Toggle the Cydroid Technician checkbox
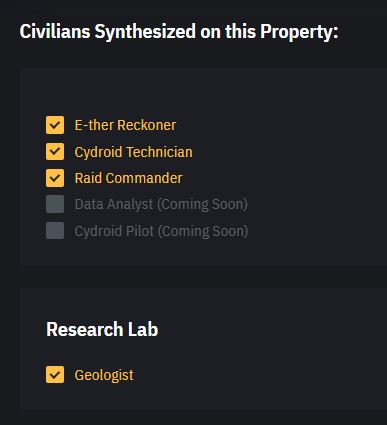This screenshot has height=425, width=387. pyautogui.click(x=55, y=151)
